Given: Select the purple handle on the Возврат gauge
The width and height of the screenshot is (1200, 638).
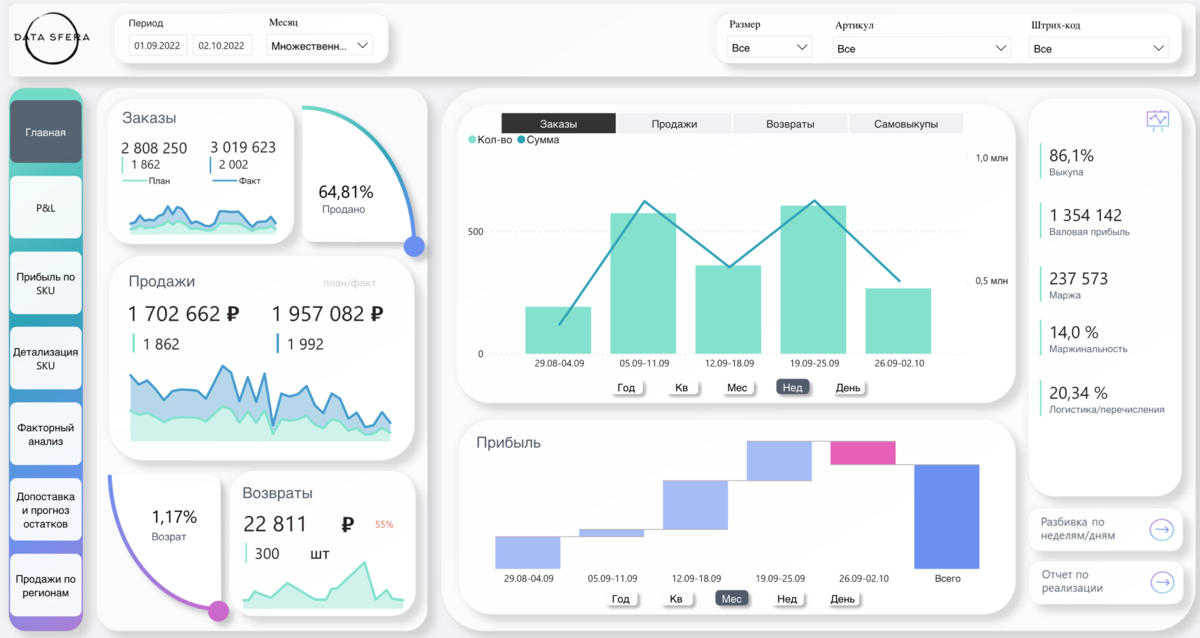Looking at the screenshot, I should pyautogui.click(x=218, y=610).
